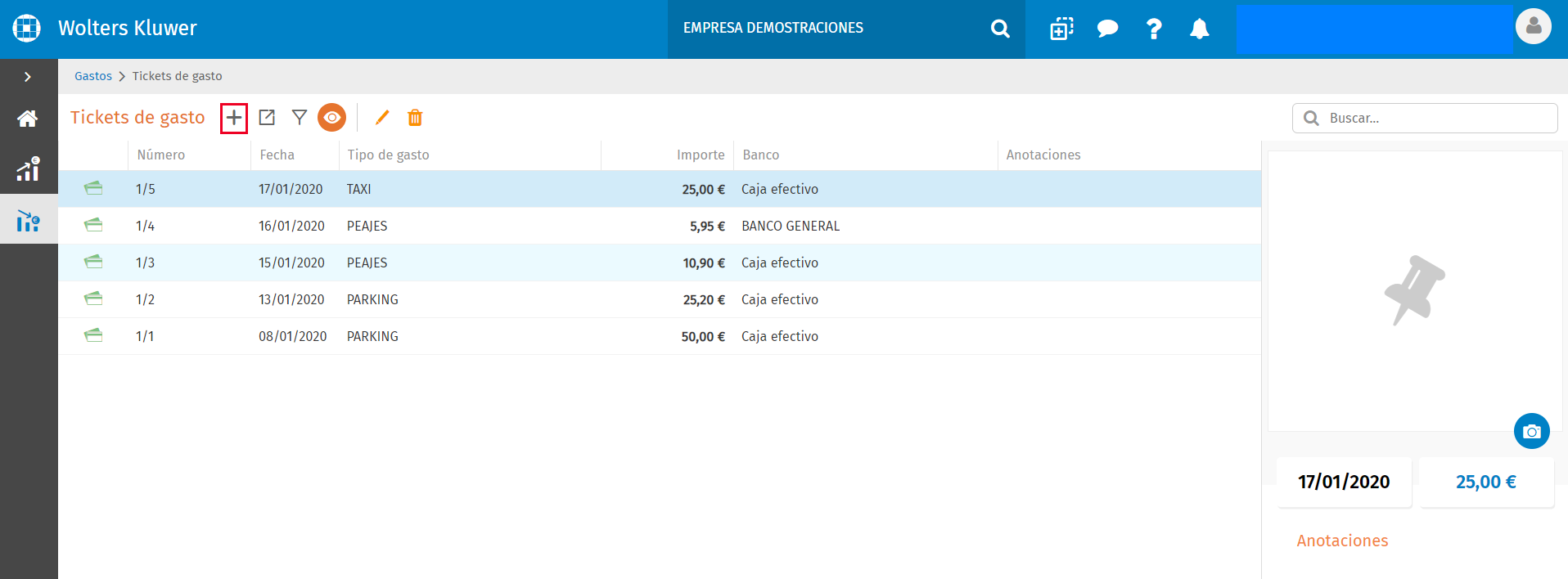Click the Wolters Kluwer logo icon
The width and height of the screenshot is (1568, 579).
(x=27, y=28)
